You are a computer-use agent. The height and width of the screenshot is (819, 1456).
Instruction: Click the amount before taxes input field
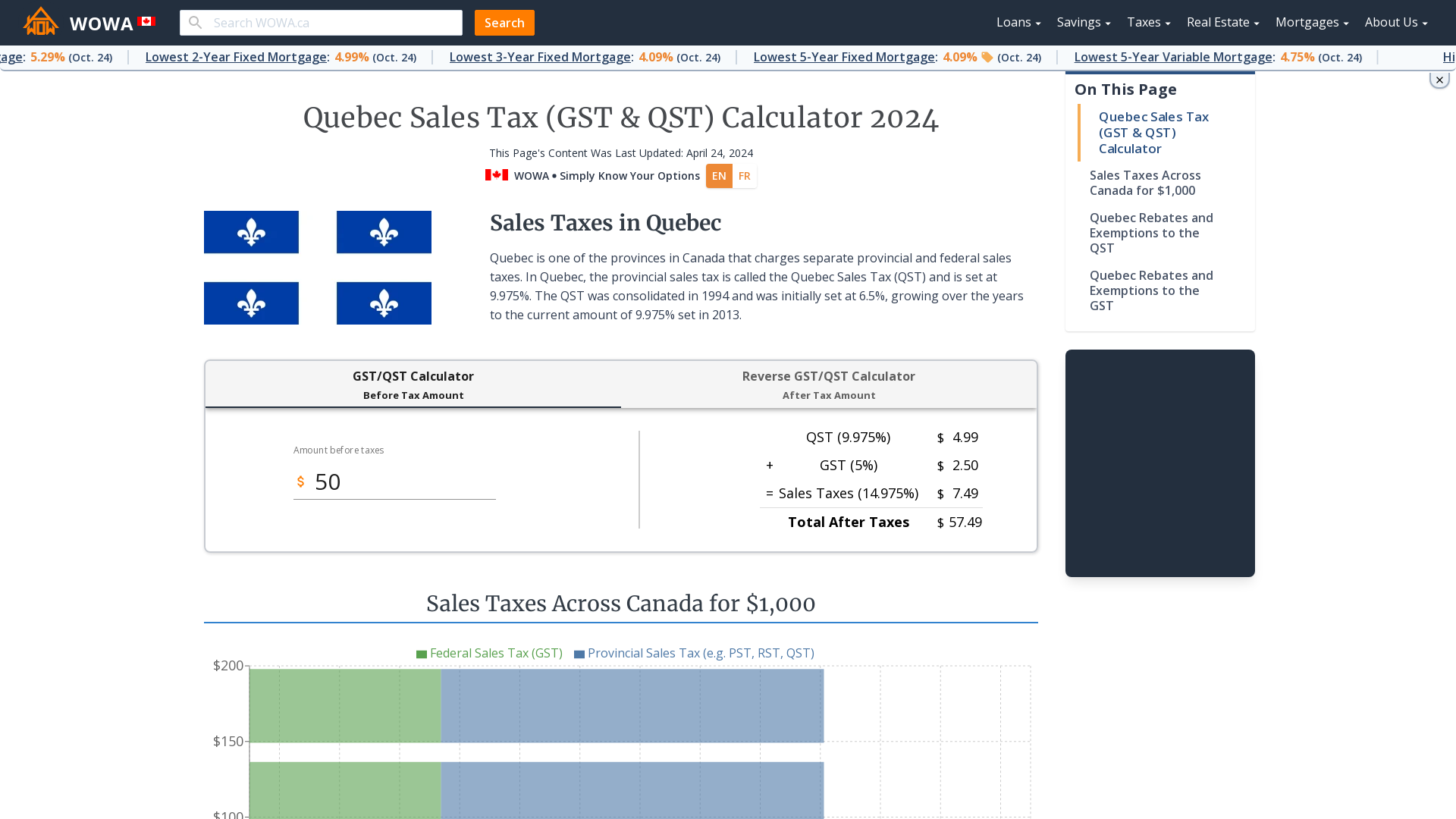click(x=395, y=481)
